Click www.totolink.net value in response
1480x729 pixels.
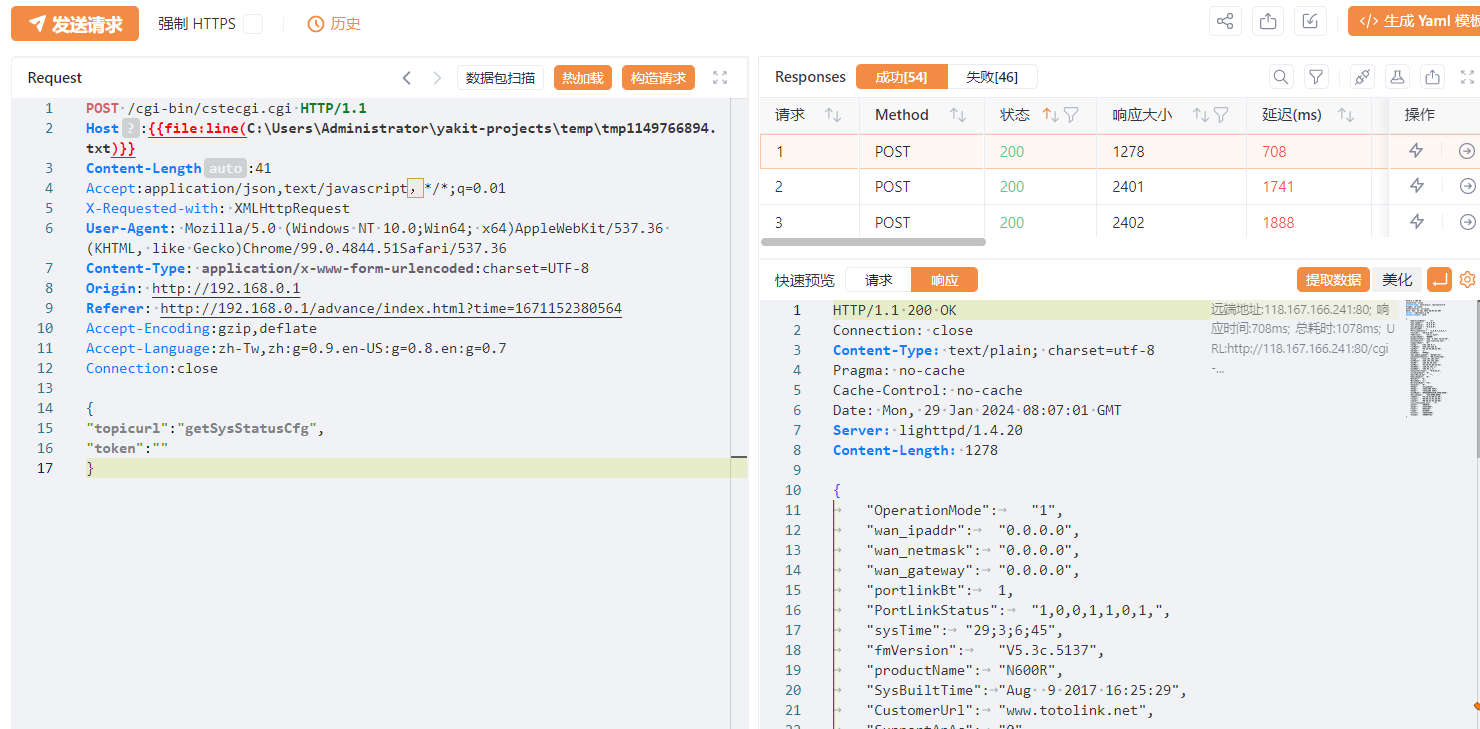[x=1075, y=710]
